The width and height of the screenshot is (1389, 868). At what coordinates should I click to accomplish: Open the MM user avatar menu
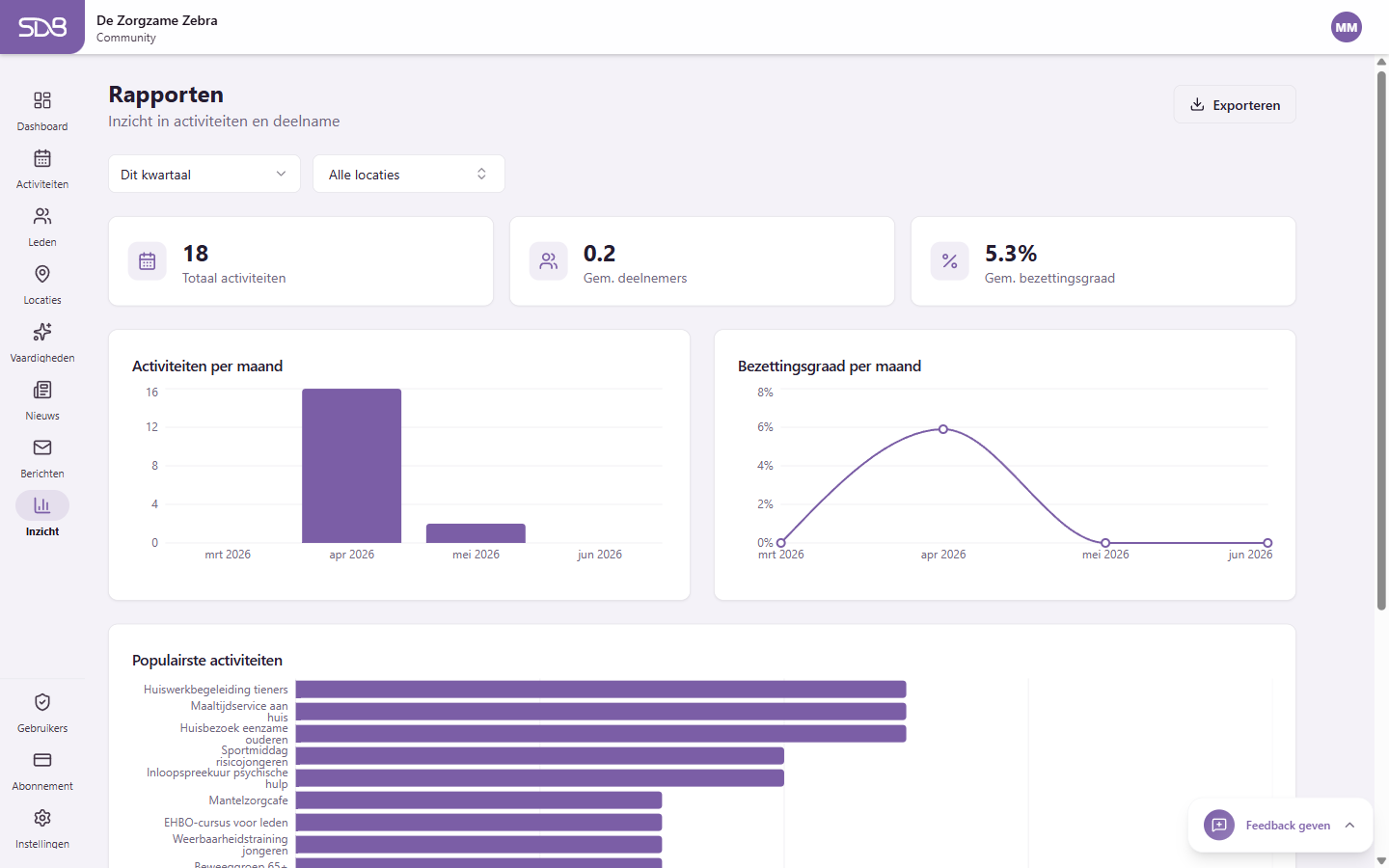[1346, 27]
